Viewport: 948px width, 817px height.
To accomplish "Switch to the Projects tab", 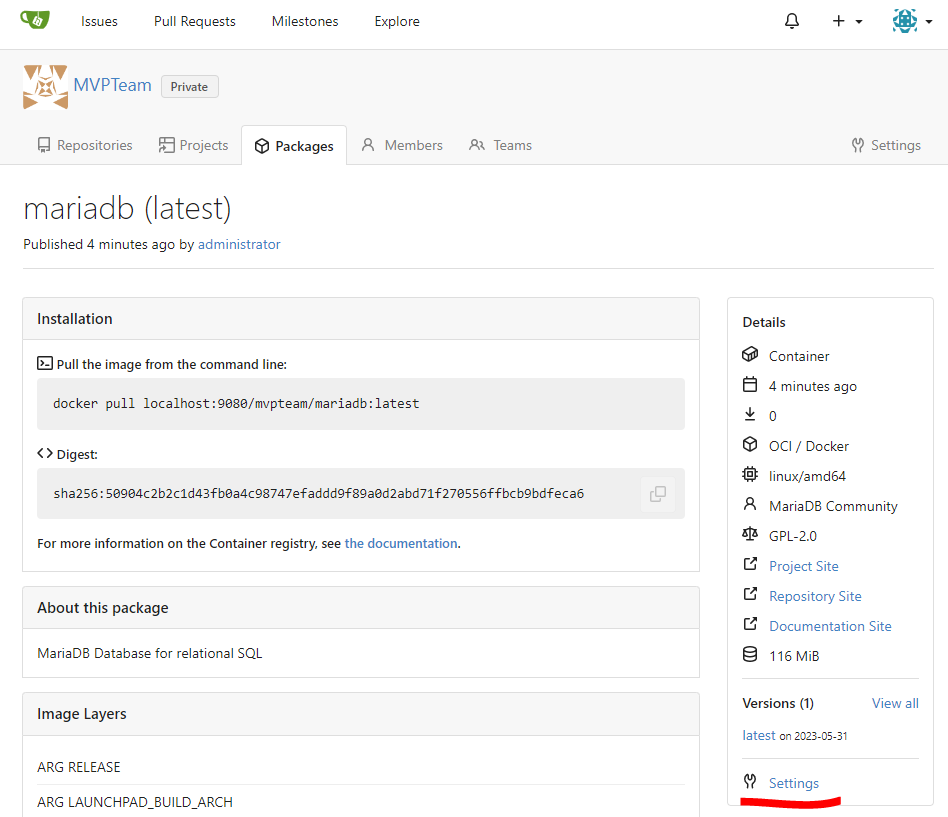I will (x=193, y=145).
